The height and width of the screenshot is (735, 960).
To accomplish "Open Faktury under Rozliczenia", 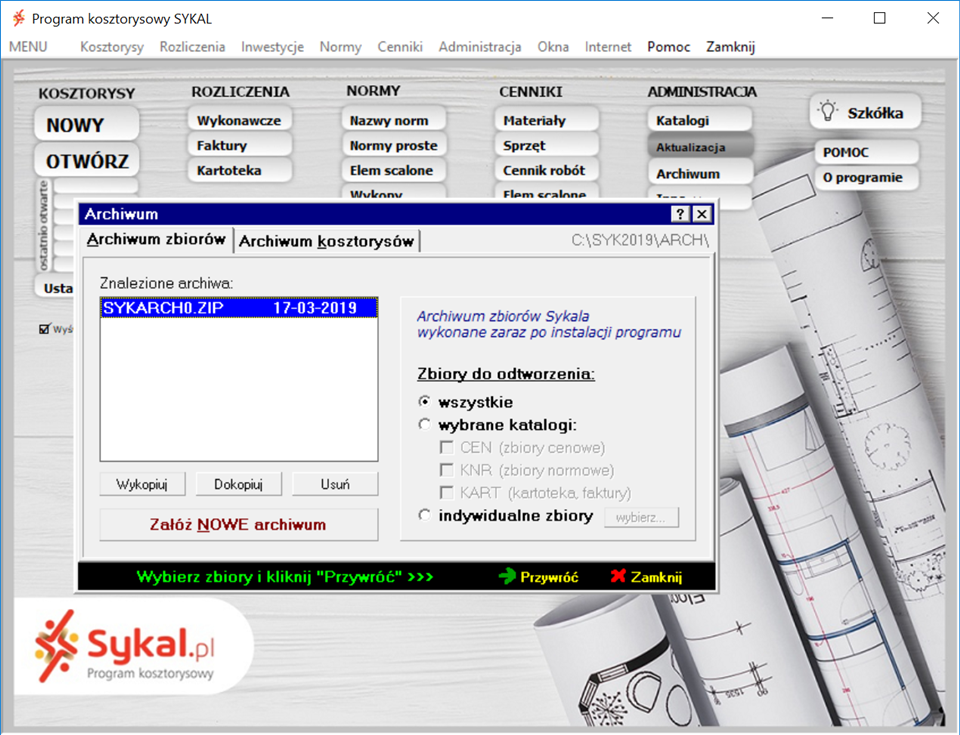I will click(239, 145).
